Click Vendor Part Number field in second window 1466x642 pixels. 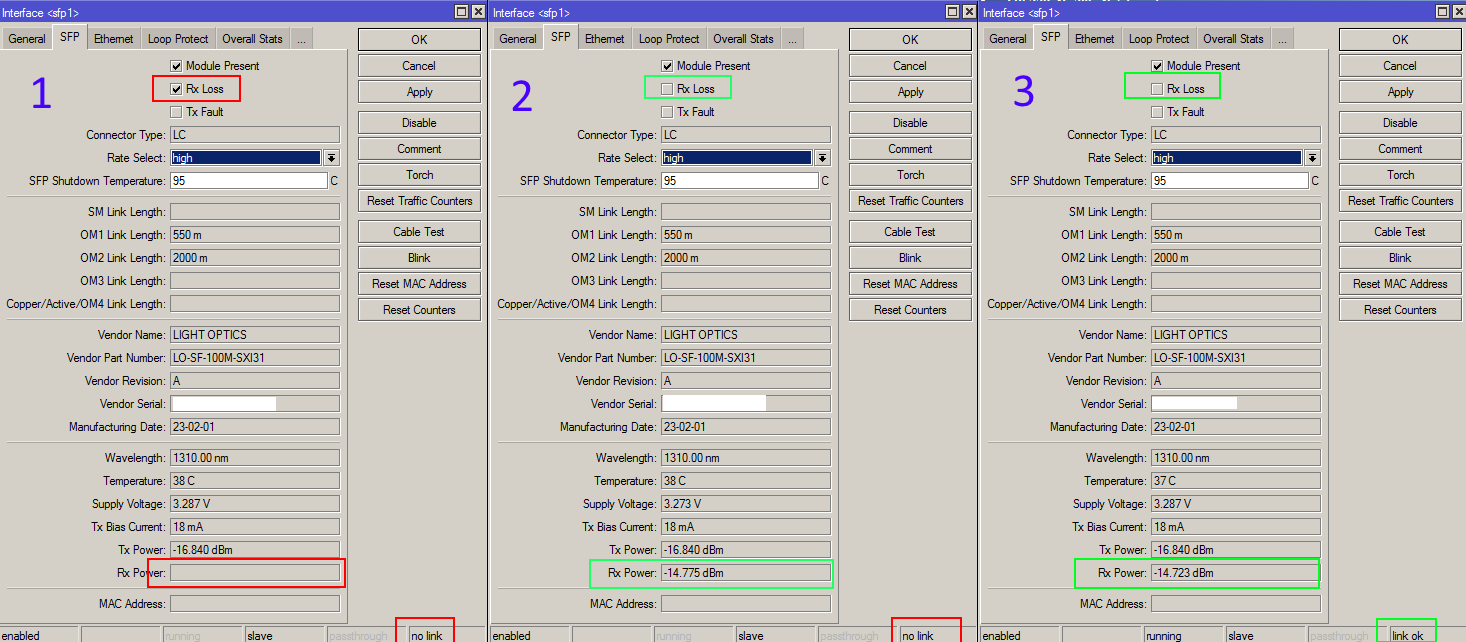point(745,358)
